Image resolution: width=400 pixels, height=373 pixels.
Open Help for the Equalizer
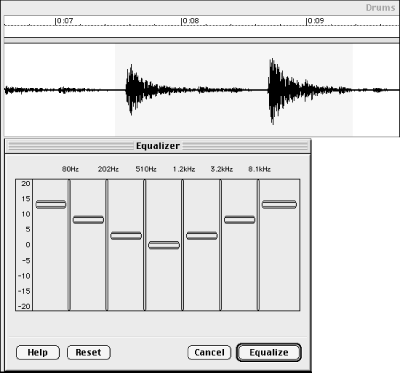[x=38, y=353]
